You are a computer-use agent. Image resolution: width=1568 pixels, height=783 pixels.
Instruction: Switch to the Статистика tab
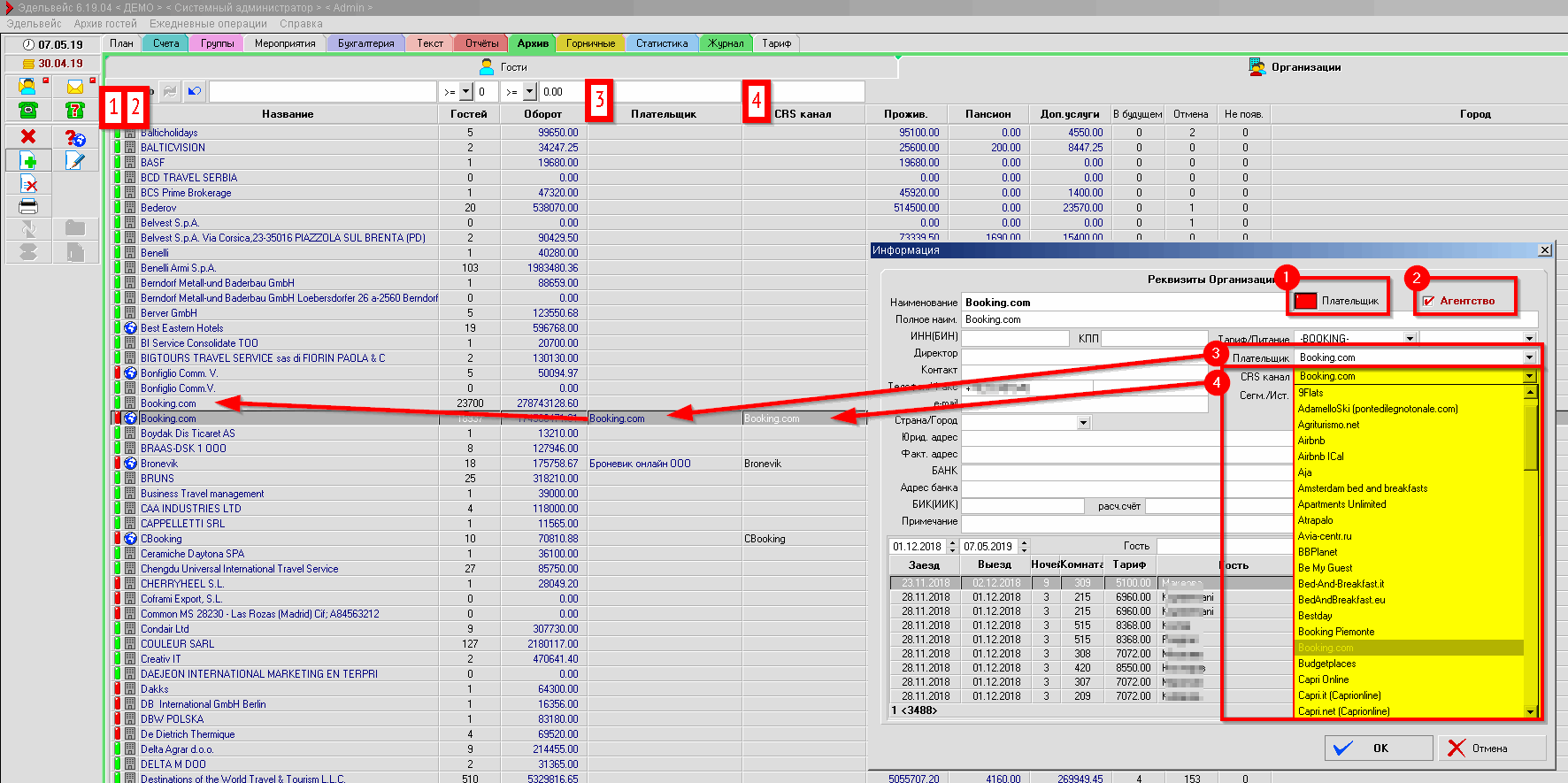[661, 43]
